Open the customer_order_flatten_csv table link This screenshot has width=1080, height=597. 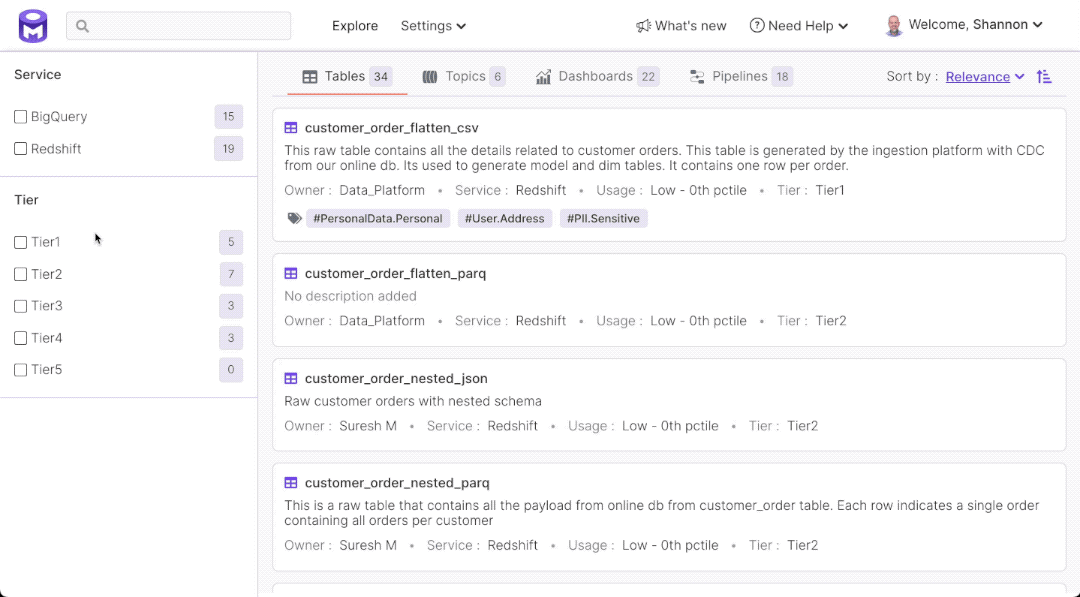392,128
